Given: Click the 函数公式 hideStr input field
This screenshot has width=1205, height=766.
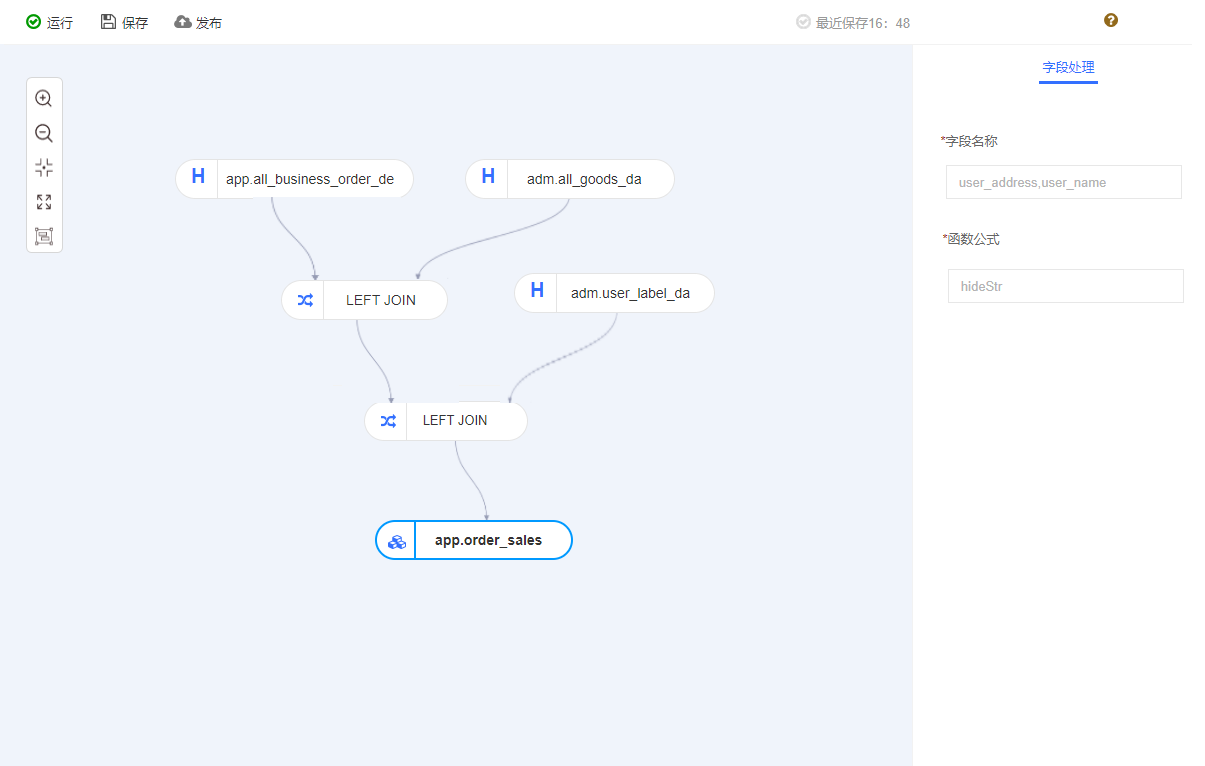Looking at the screenshot, I should pos(1065,286).
